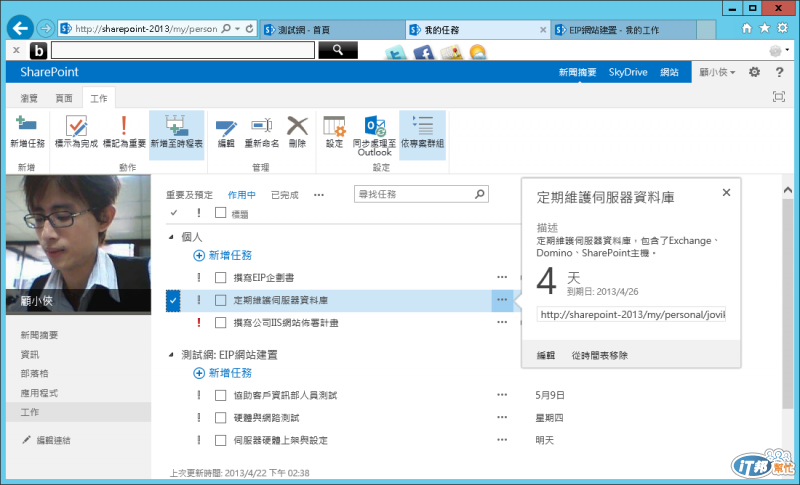This screenshot has height=485, width=800.
Task: Open SharePoint help question mark
Action: [779, 72]
